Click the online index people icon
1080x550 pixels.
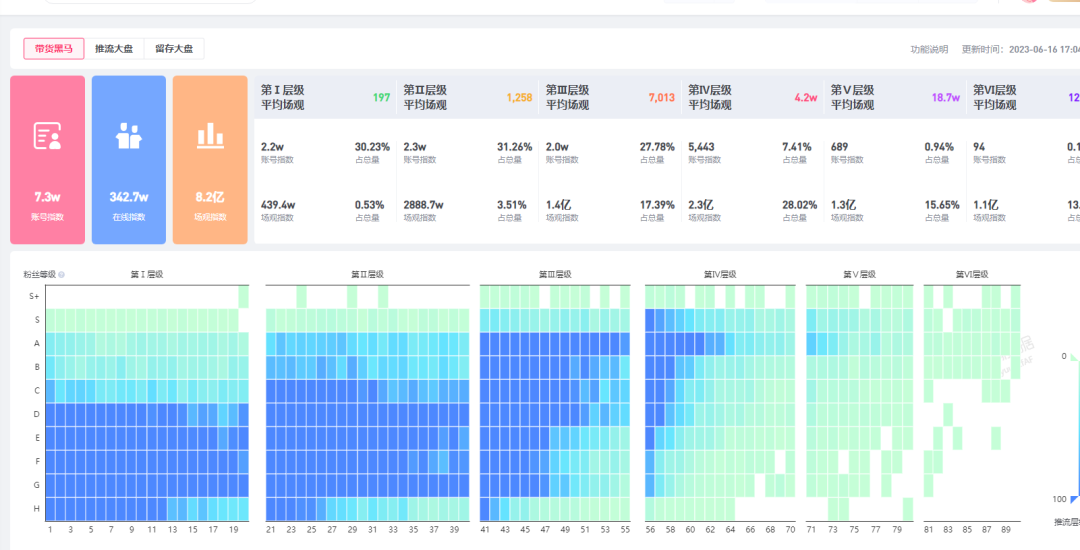tap(129, 136)
